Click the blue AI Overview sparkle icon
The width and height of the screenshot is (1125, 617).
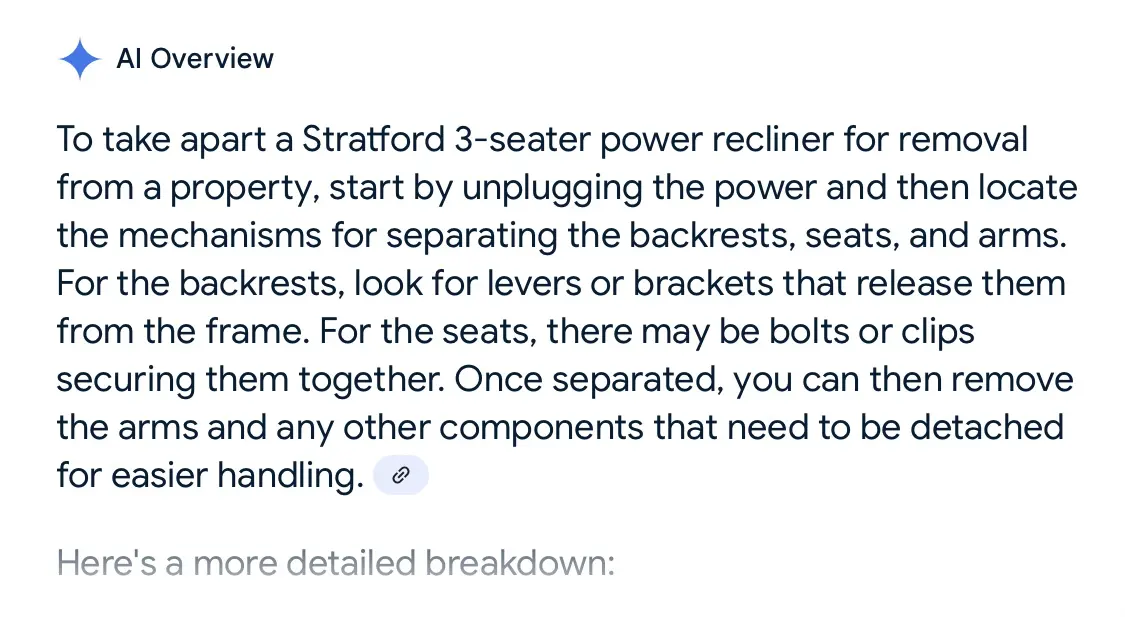coord(80,59)
